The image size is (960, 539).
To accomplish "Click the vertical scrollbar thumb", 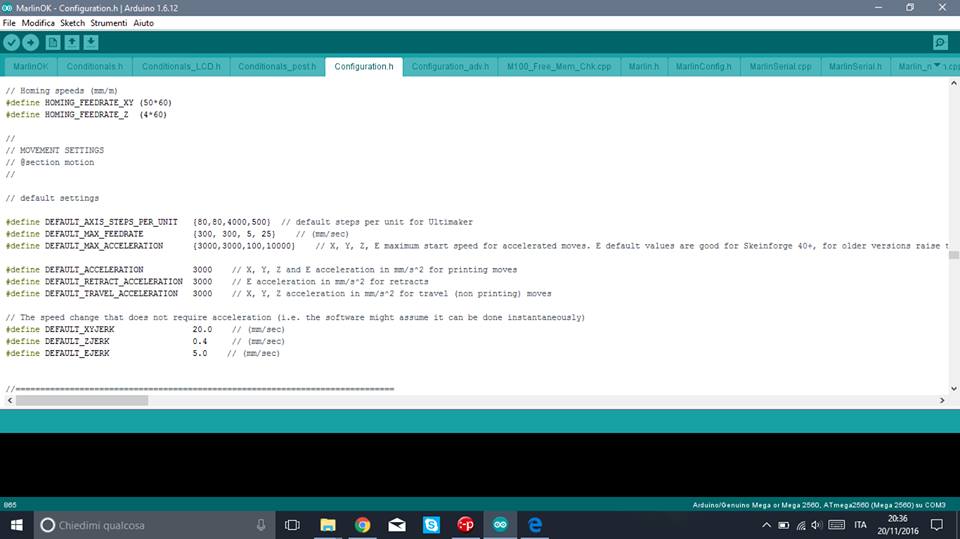I will (x=954, y=255).
